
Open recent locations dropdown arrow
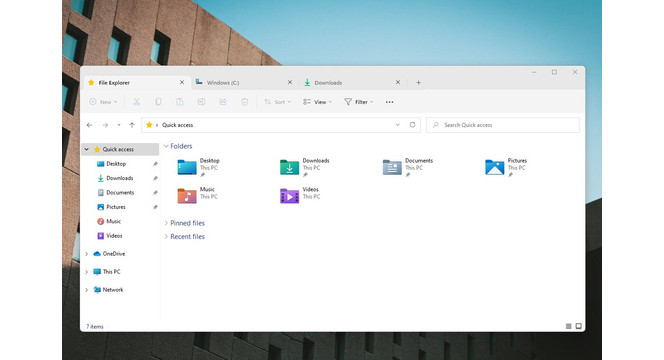point(119,125)
